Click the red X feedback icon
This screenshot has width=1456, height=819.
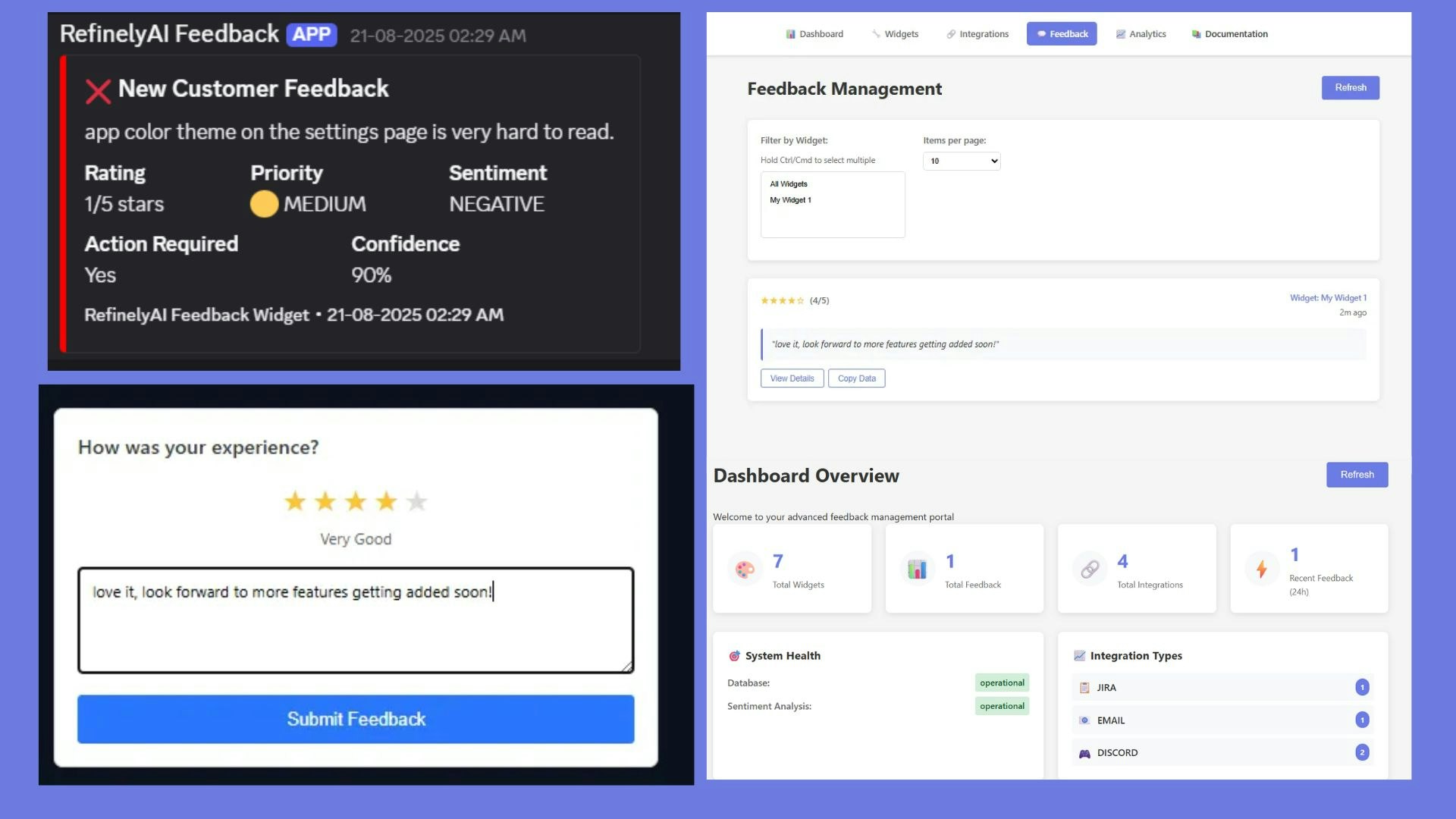coord(99,91)
